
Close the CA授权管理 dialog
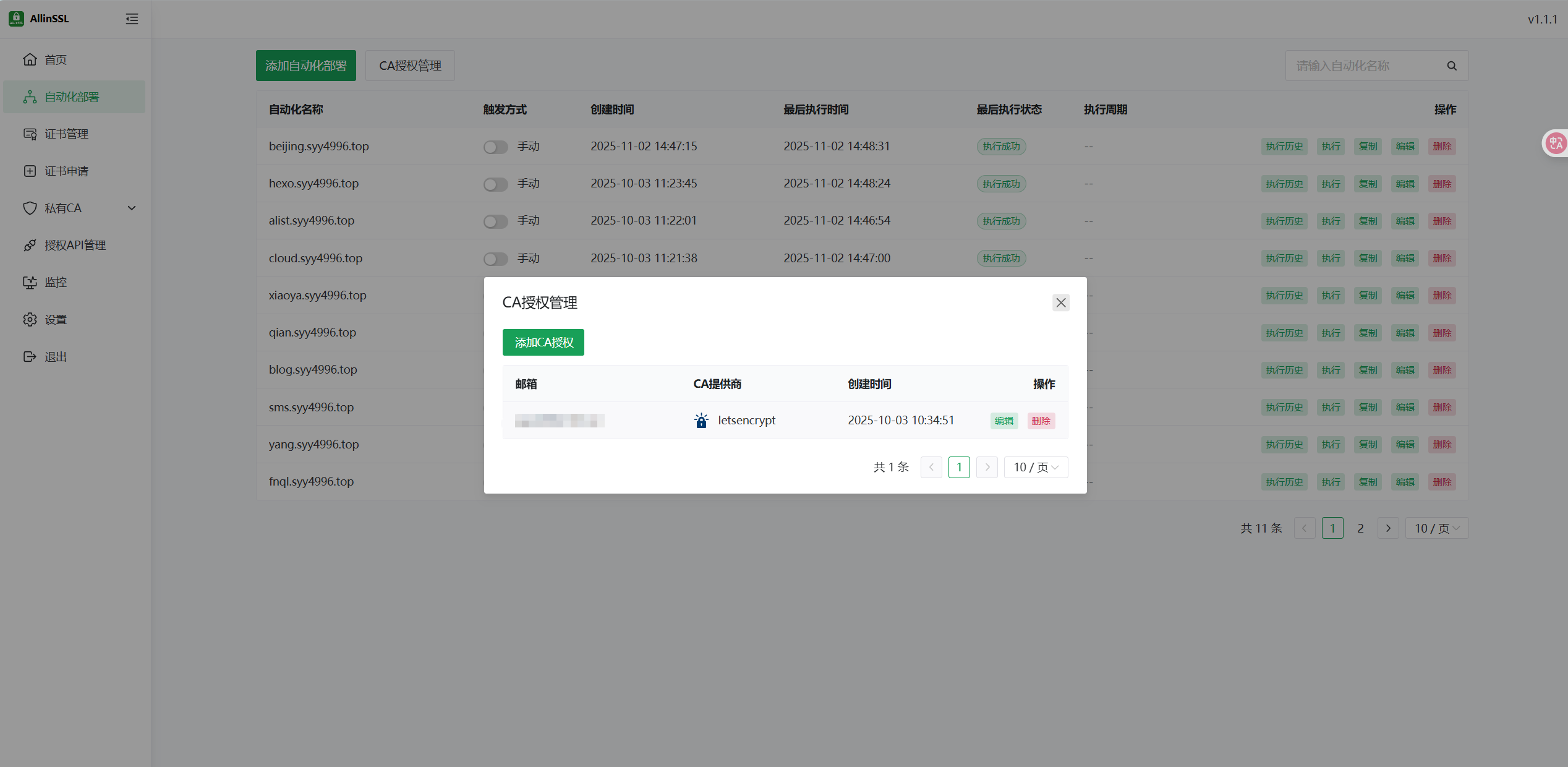[x=1061, y=302]
